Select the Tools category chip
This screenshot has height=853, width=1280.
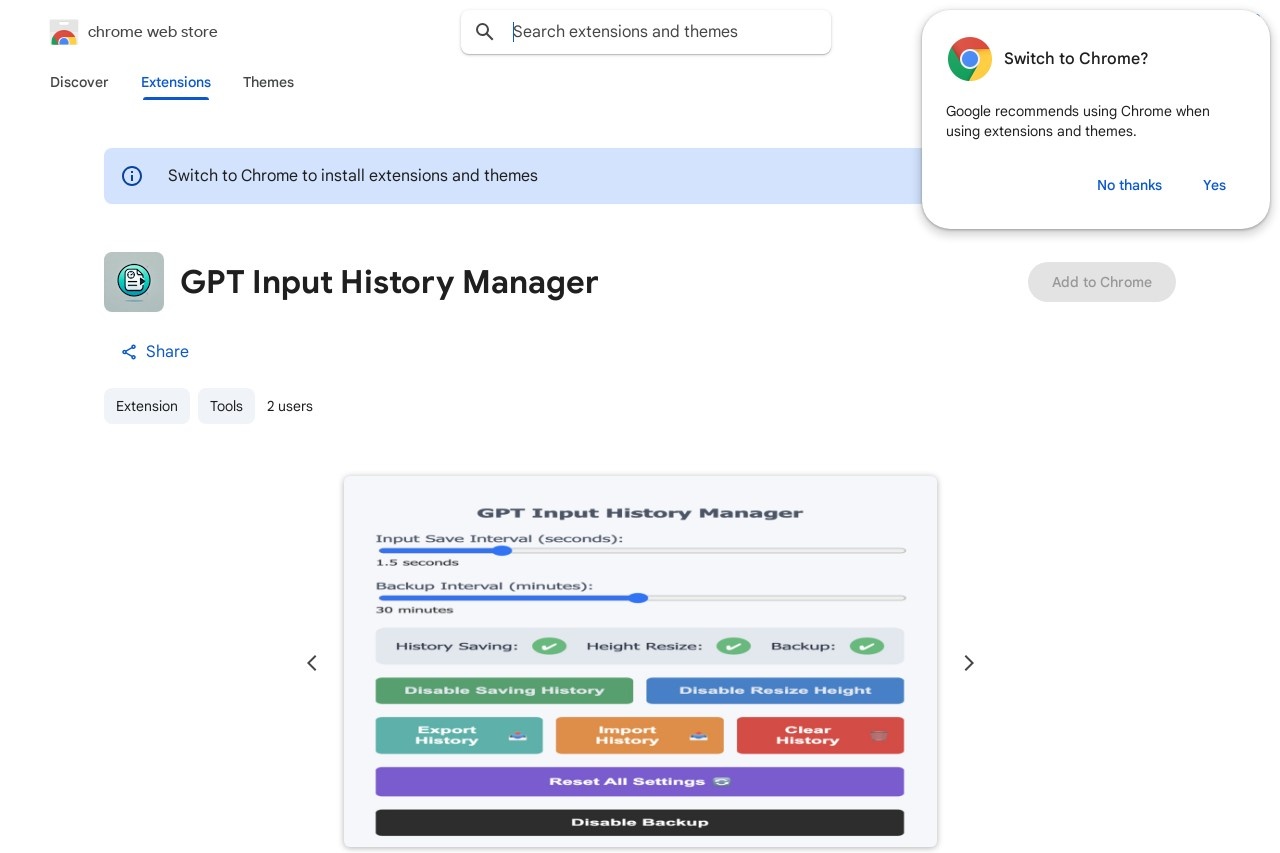click(226, 406)
